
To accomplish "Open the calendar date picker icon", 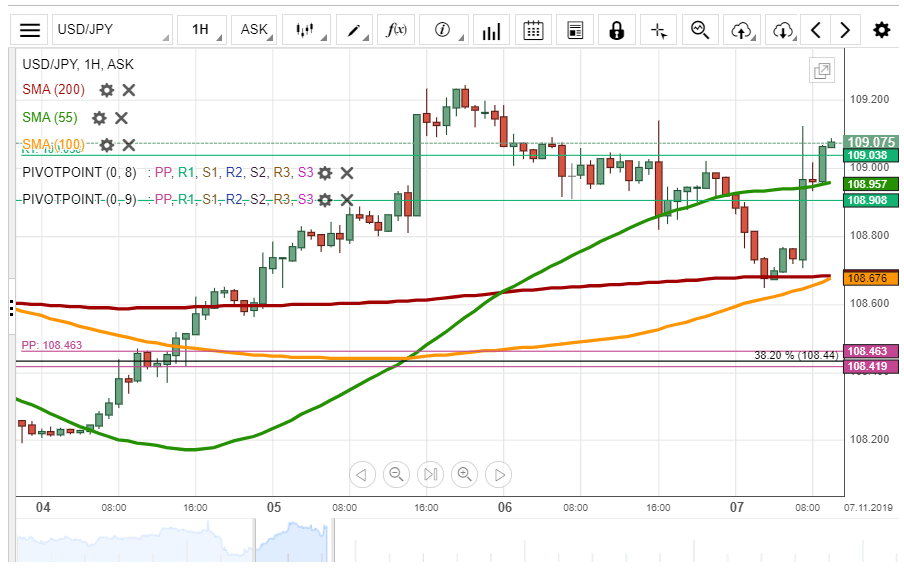I will (533, 30).
